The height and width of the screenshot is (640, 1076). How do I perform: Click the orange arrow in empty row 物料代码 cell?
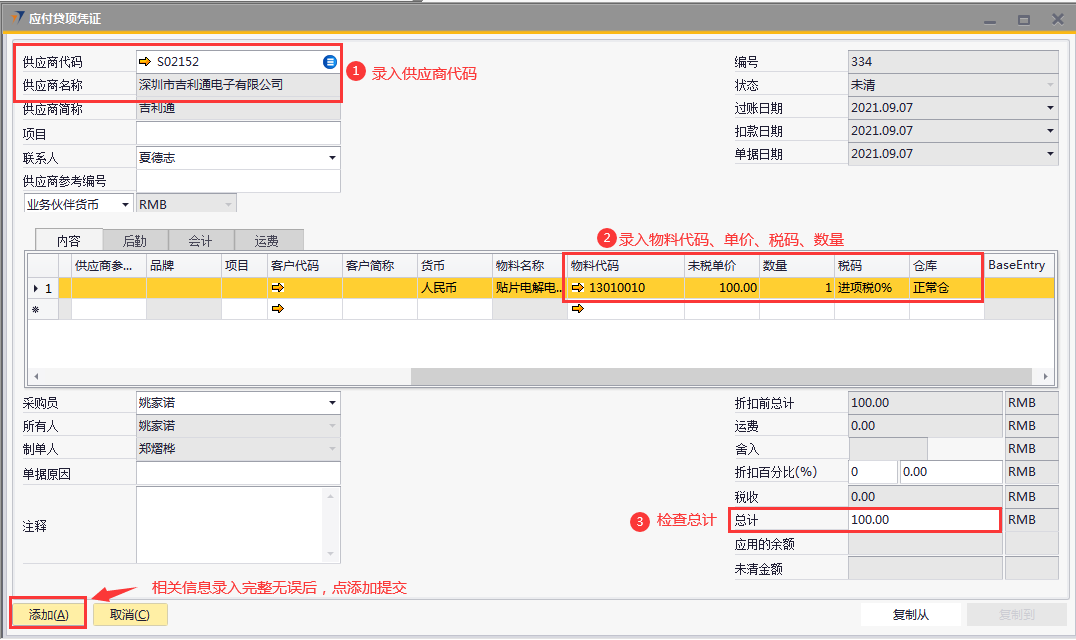tap(577, 309)
